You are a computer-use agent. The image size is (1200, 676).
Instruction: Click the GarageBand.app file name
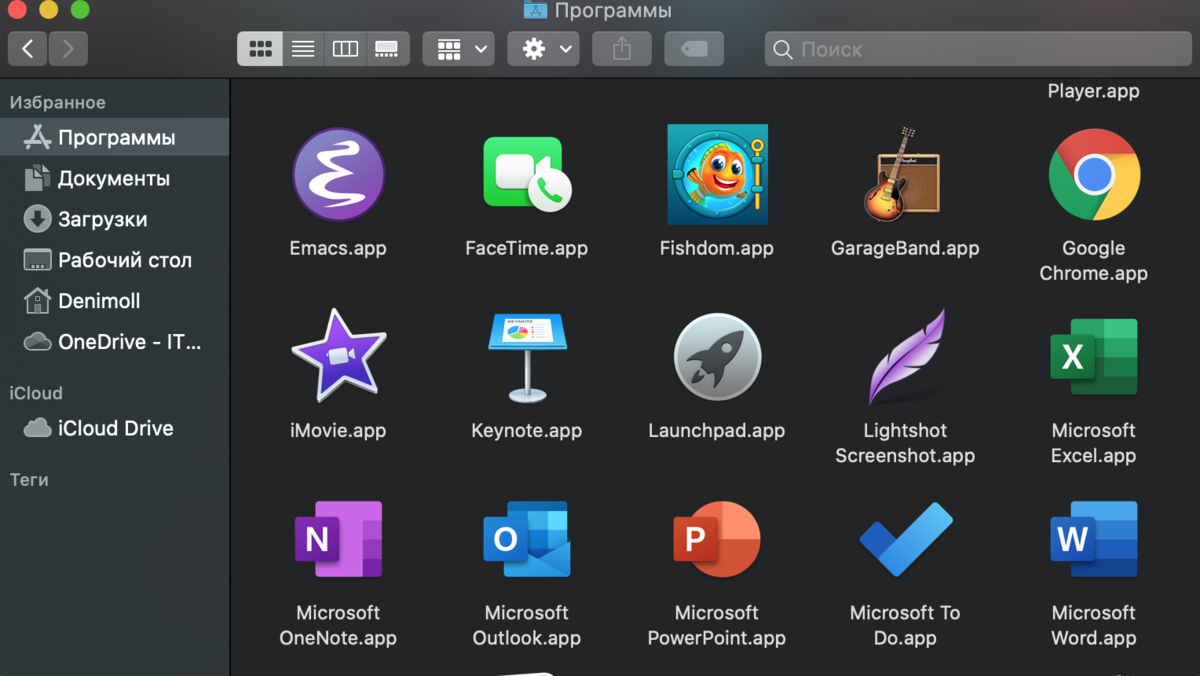tap(905, 248)
